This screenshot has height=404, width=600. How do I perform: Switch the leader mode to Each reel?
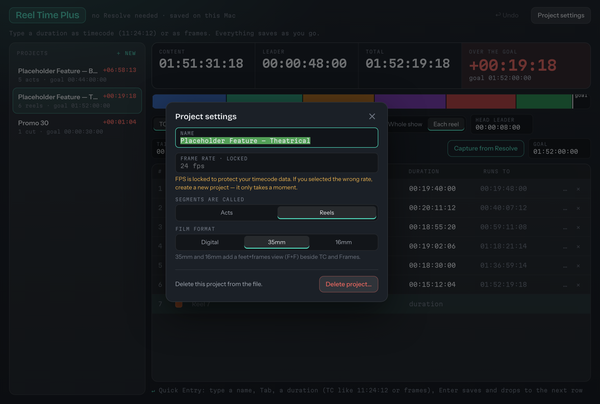click(x=446, y=124)
